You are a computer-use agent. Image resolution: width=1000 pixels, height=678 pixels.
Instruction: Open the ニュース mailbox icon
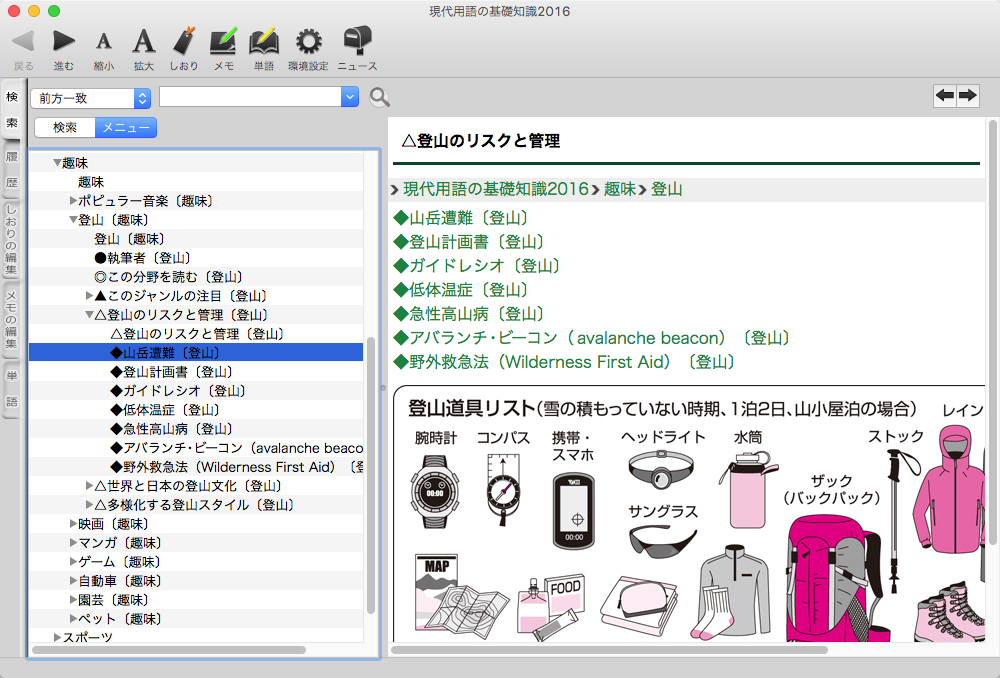[x=357, y=41]
